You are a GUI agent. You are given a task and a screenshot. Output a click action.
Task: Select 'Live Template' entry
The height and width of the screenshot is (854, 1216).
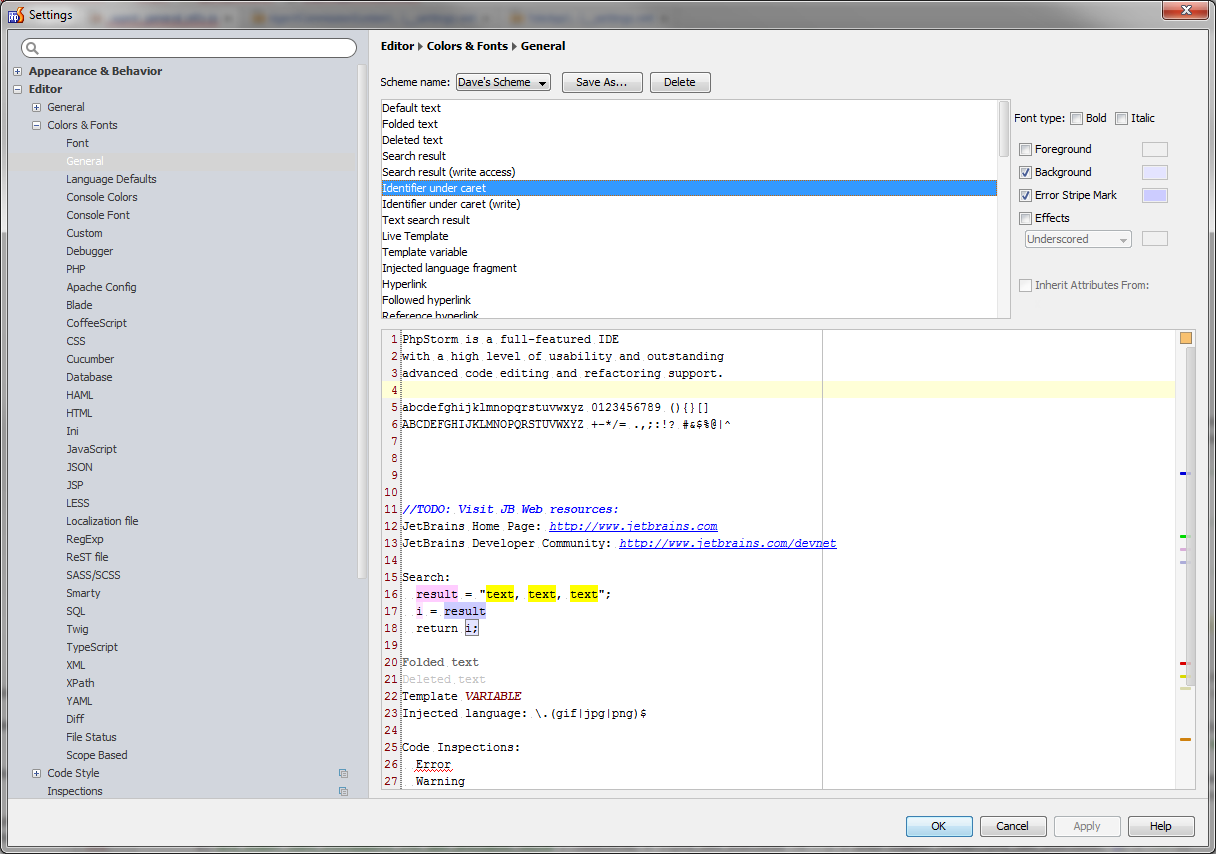click(689, 236)
